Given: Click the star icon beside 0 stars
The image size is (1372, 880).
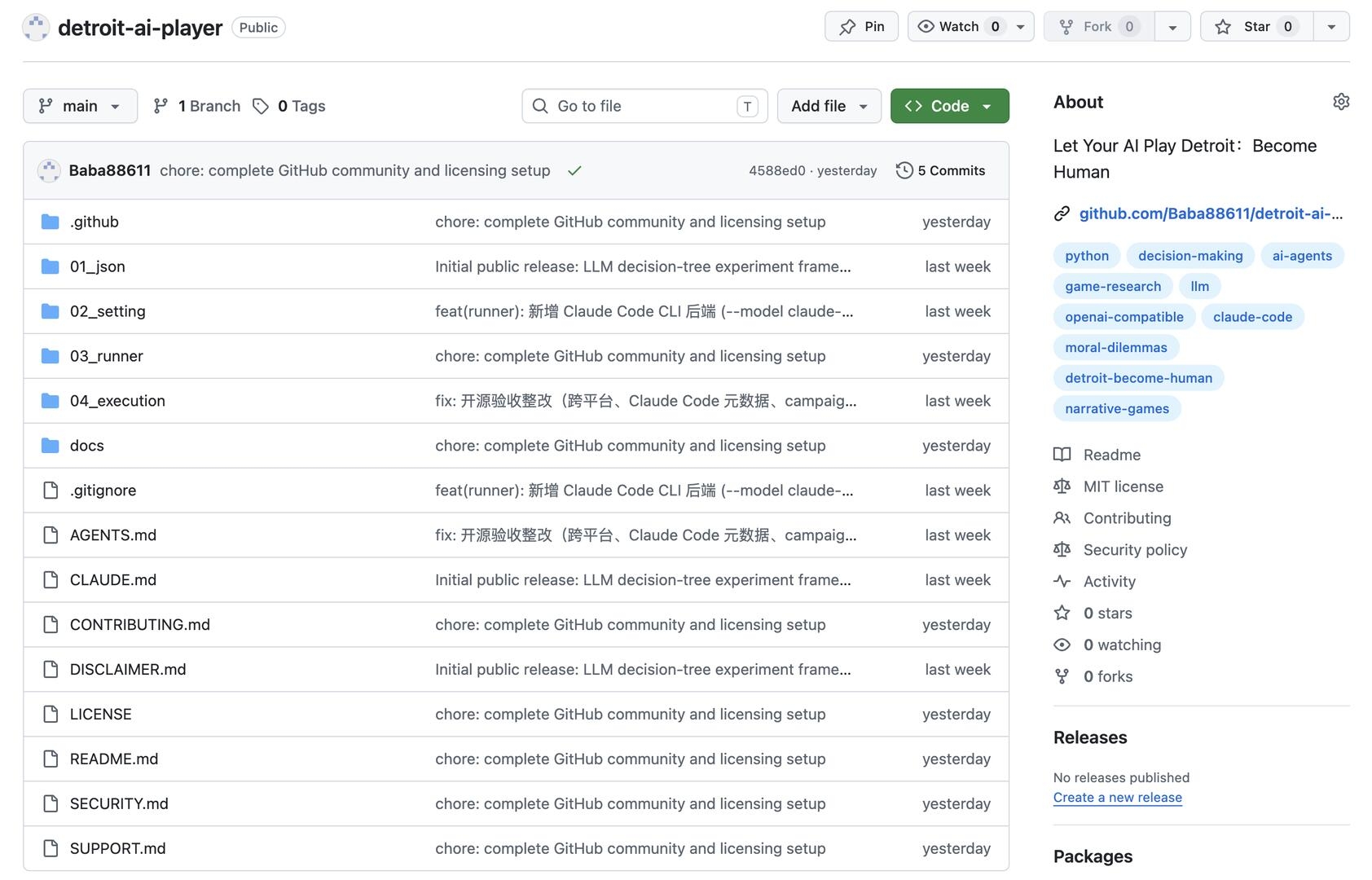Looking at the screenshot, I should click(1062, 613).
